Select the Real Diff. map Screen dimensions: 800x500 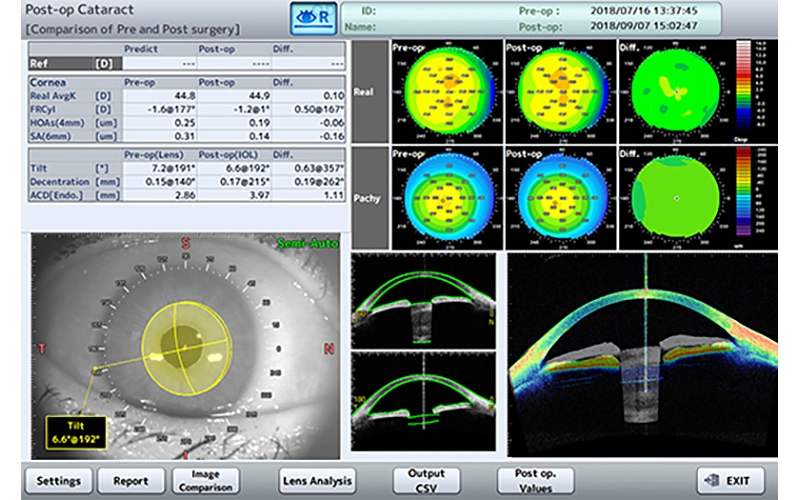[674, 92]
